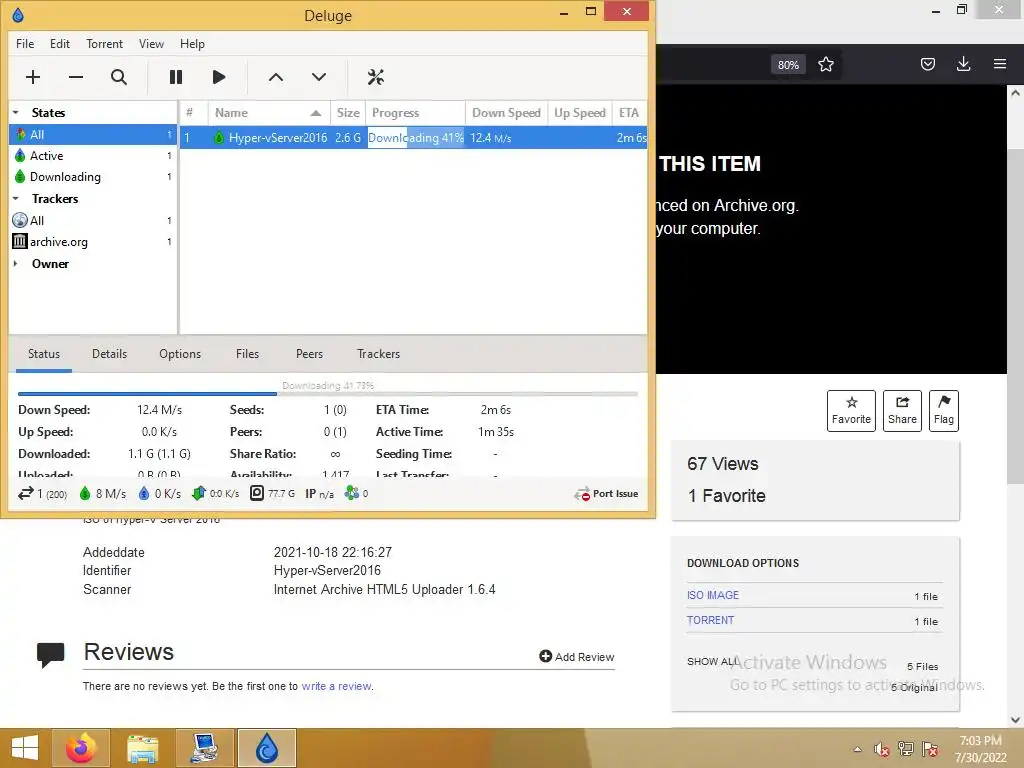Pause the selected torrent
Screen dimensions: 1024x768
pos(176,77)
